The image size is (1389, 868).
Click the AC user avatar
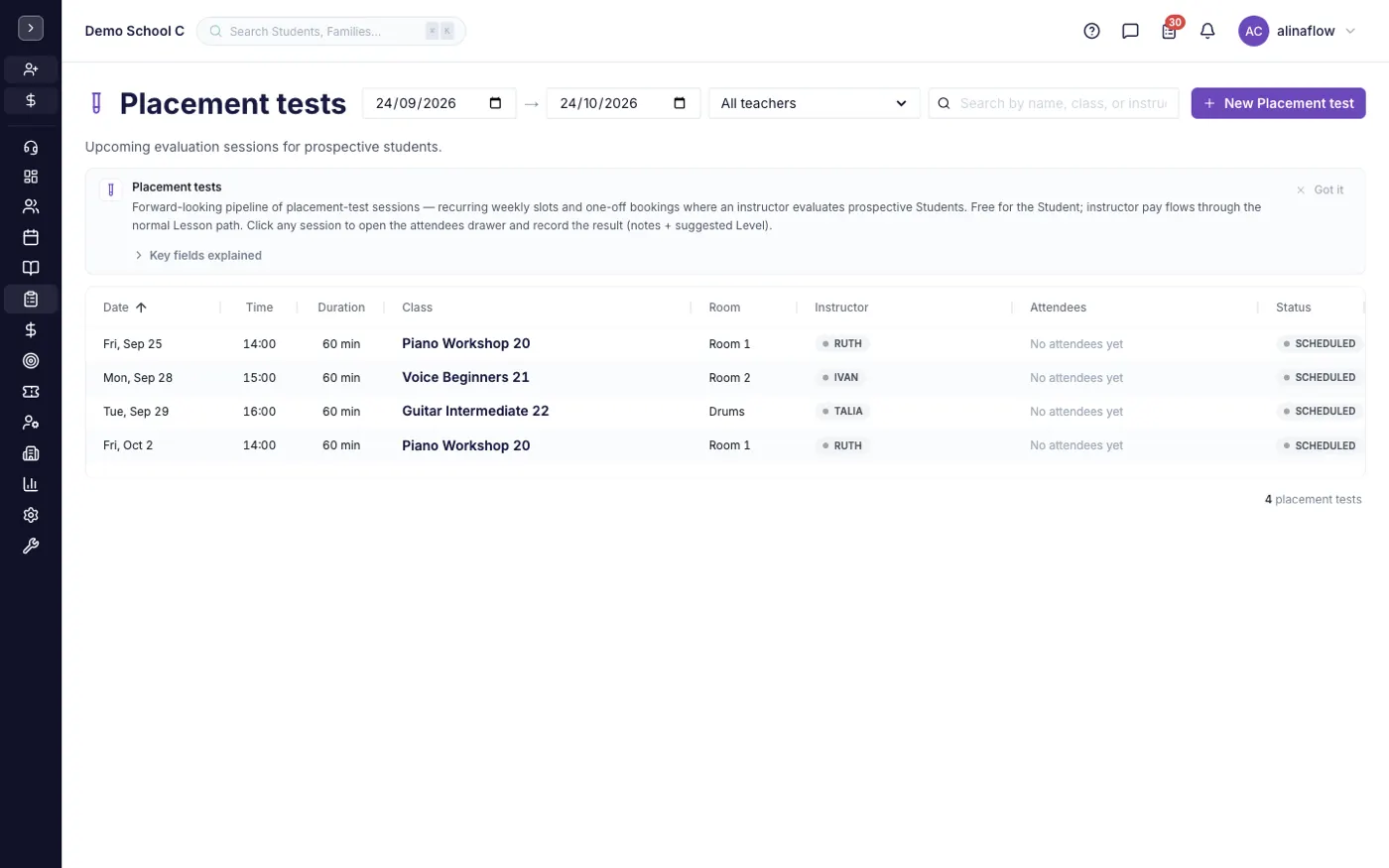(1253, 31)
